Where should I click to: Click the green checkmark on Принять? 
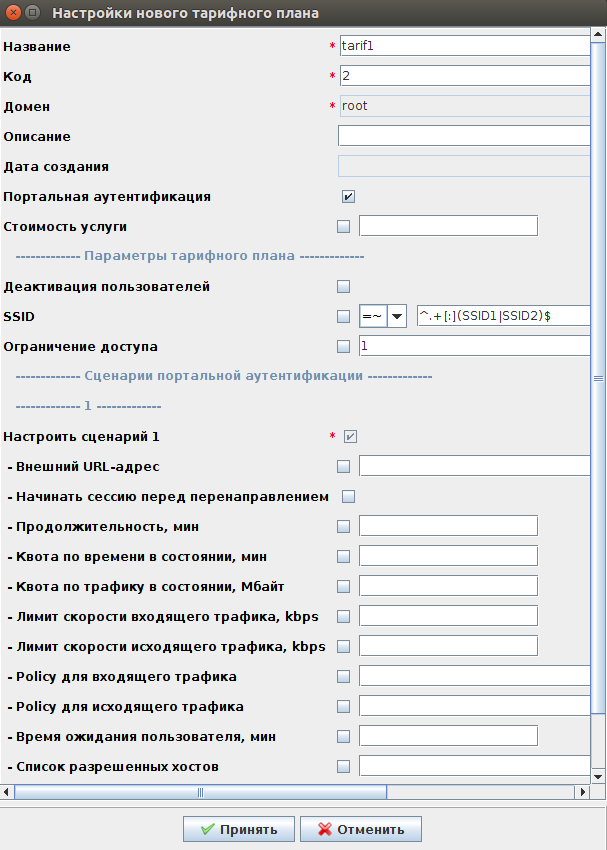point(208,829)
